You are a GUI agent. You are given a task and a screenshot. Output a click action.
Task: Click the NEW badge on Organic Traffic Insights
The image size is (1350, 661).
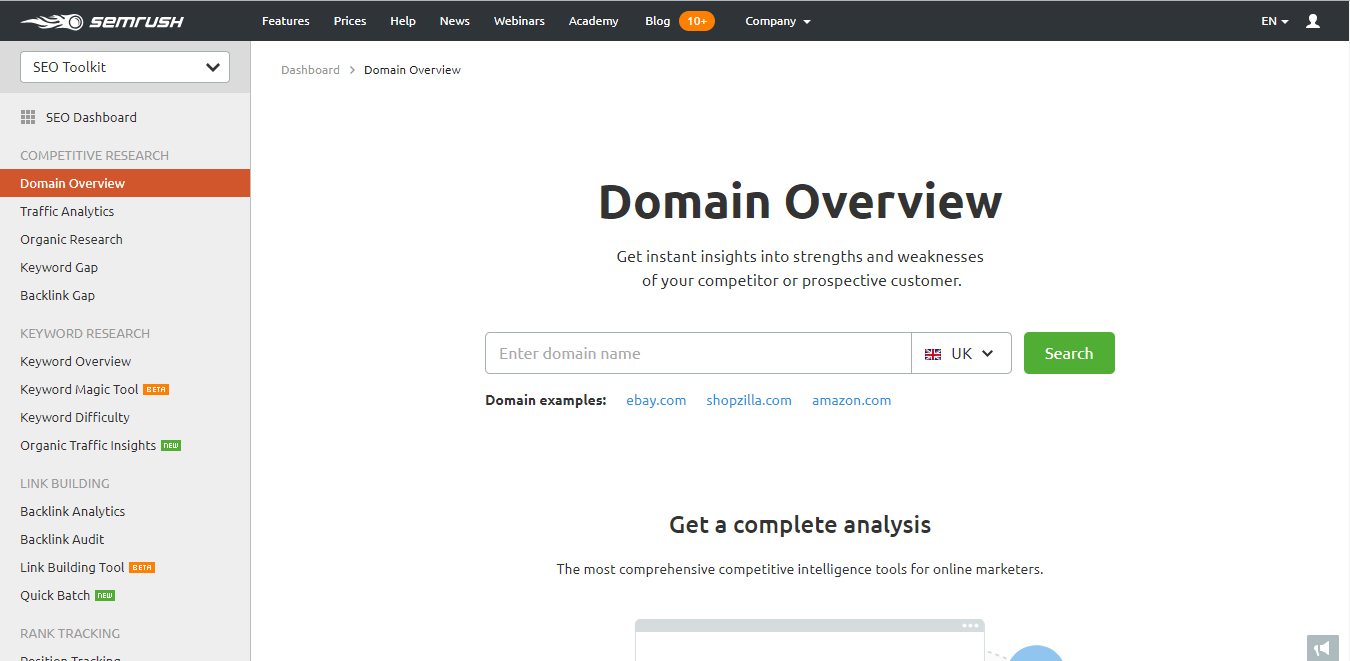[171, 445]
